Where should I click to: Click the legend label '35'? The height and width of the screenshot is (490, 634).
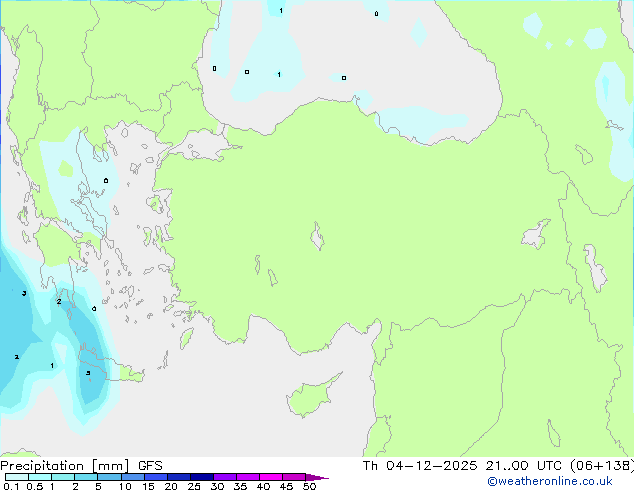240,486
